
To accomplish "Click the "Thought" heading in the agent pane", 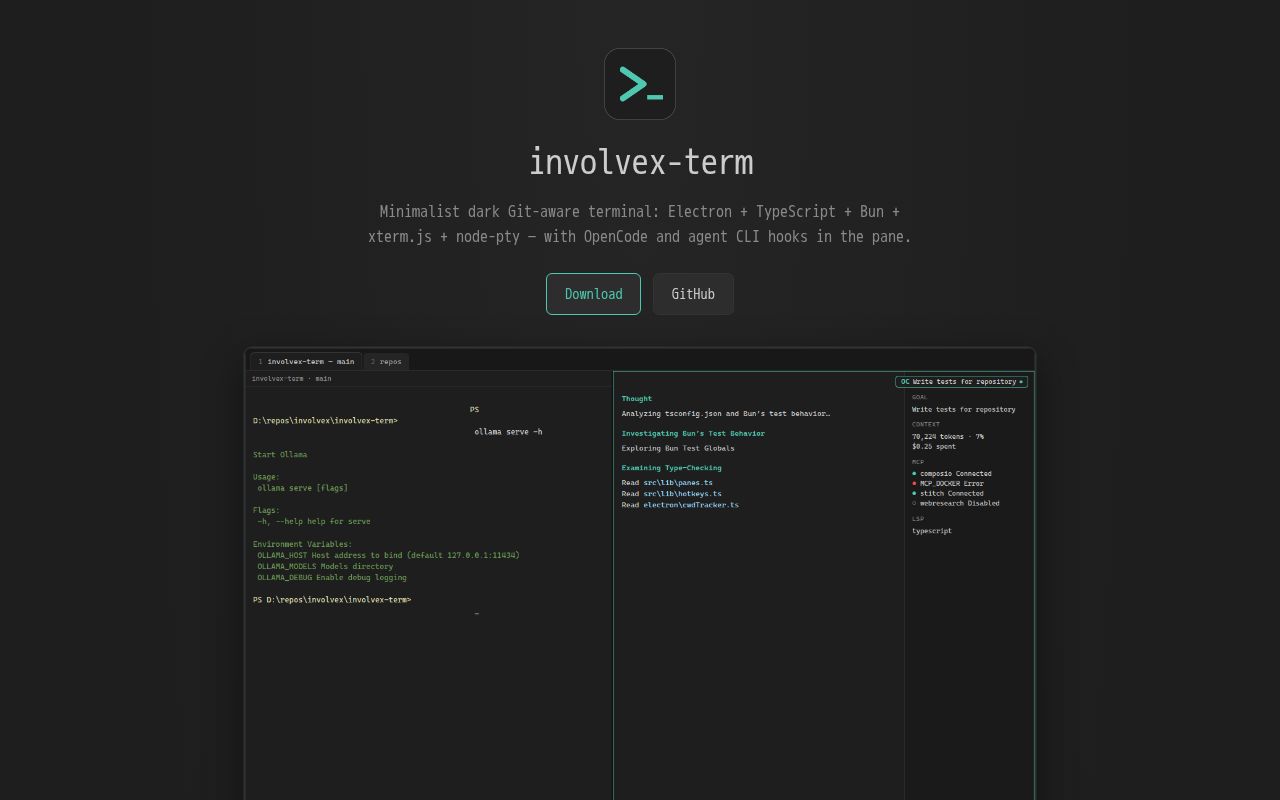I will pos(637,399).
